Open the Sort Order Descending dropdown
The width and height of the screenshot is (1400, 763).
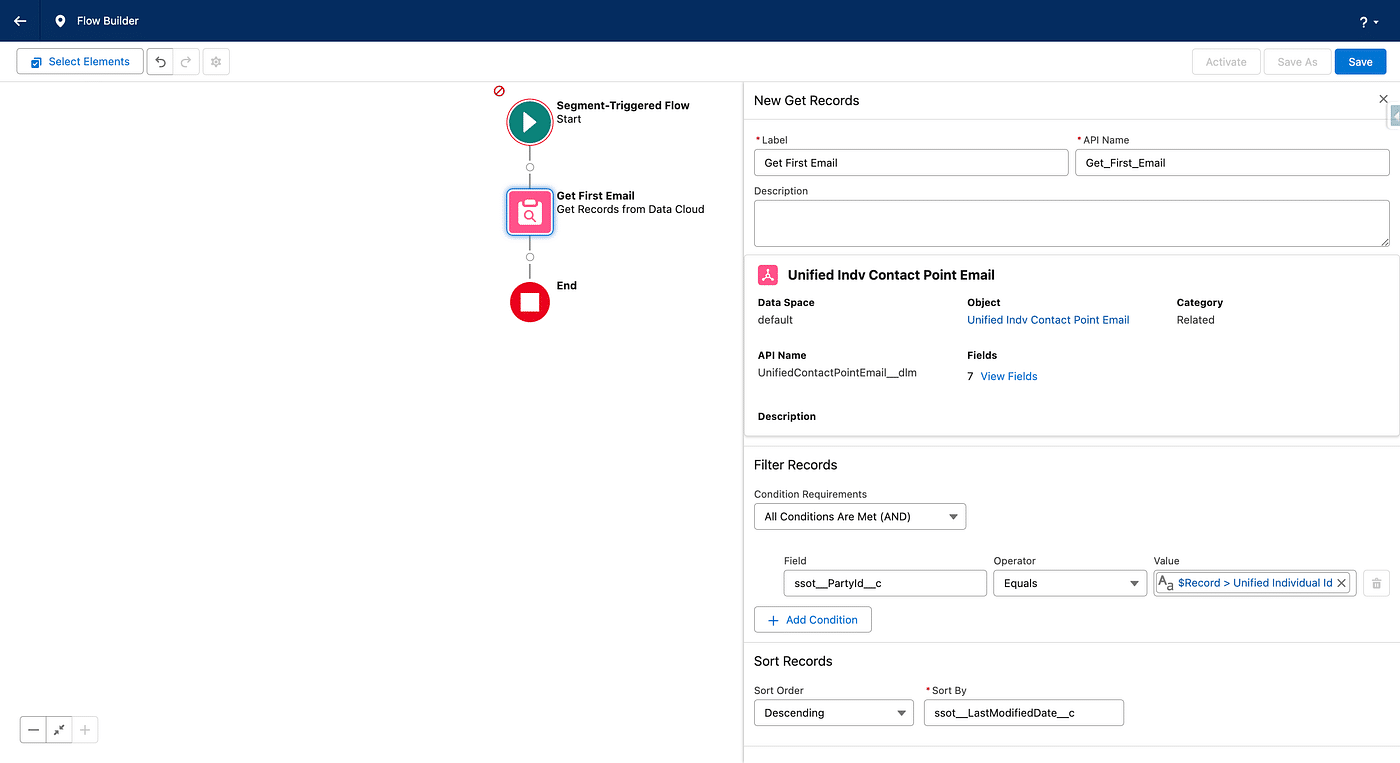(833, 713)
